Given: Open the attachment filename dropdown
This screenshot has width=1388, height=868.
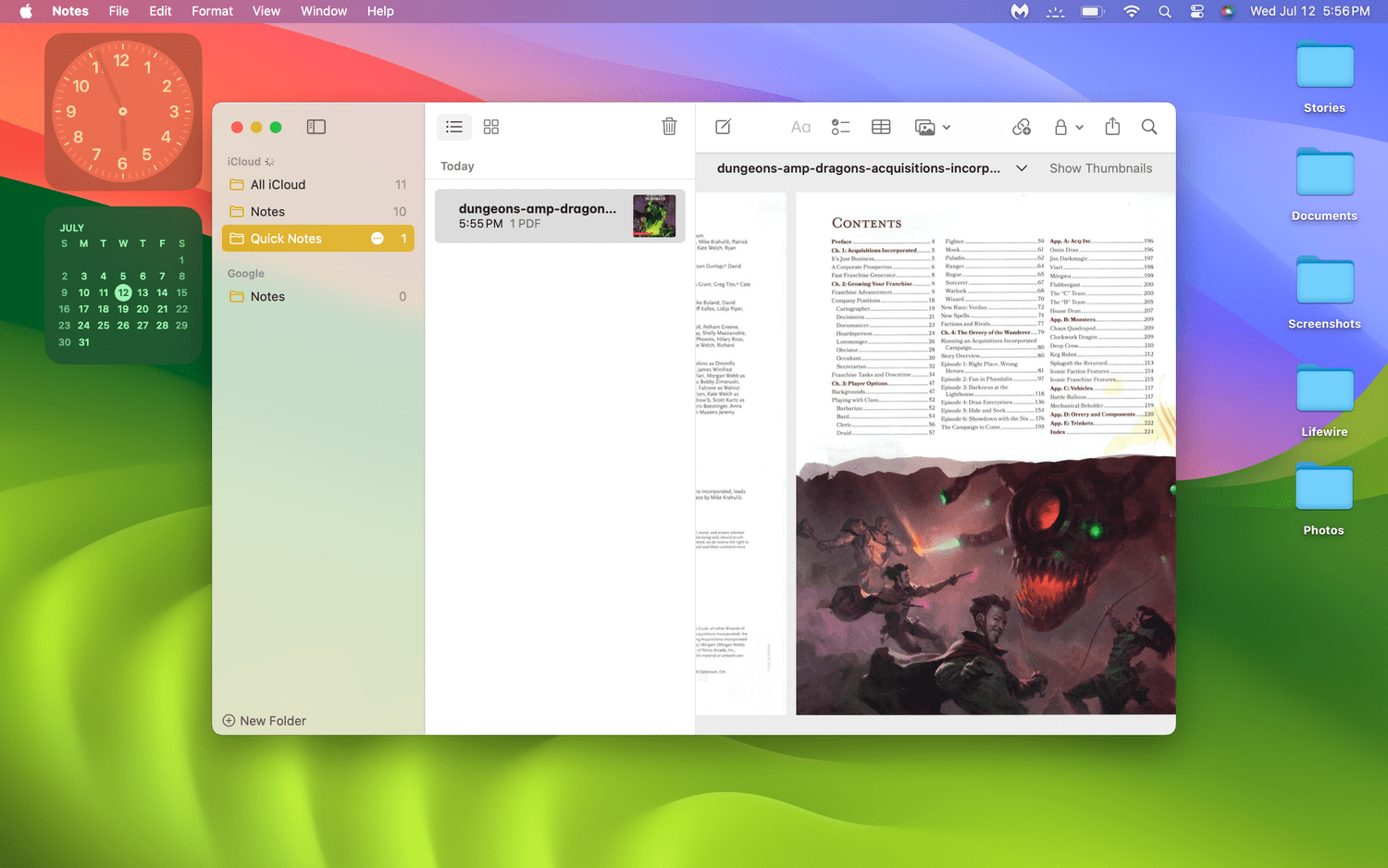Looking at the screenshot, I should click(1022, 168).
